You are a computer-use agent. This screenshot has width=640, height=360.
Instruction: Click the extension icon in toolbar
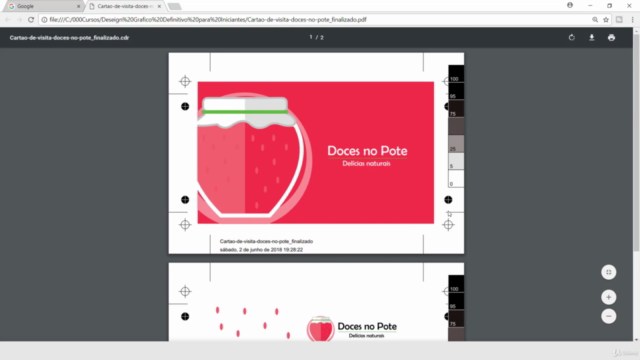coord(619,20)
